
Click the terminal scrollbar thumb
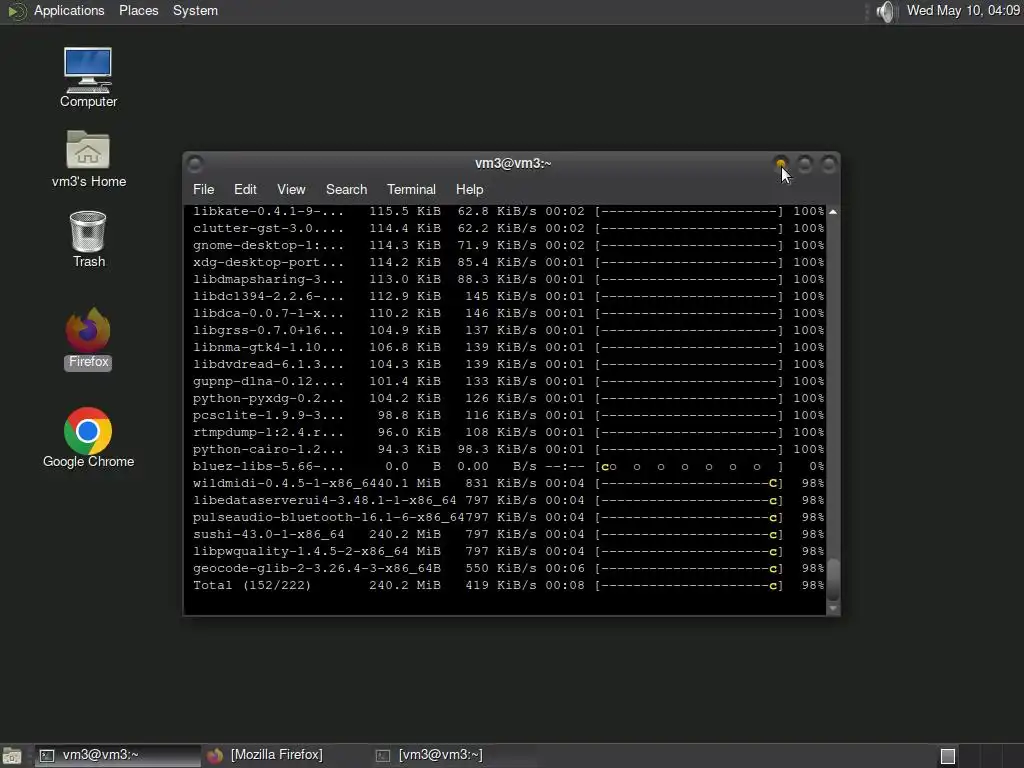click(x=833, y=580)
